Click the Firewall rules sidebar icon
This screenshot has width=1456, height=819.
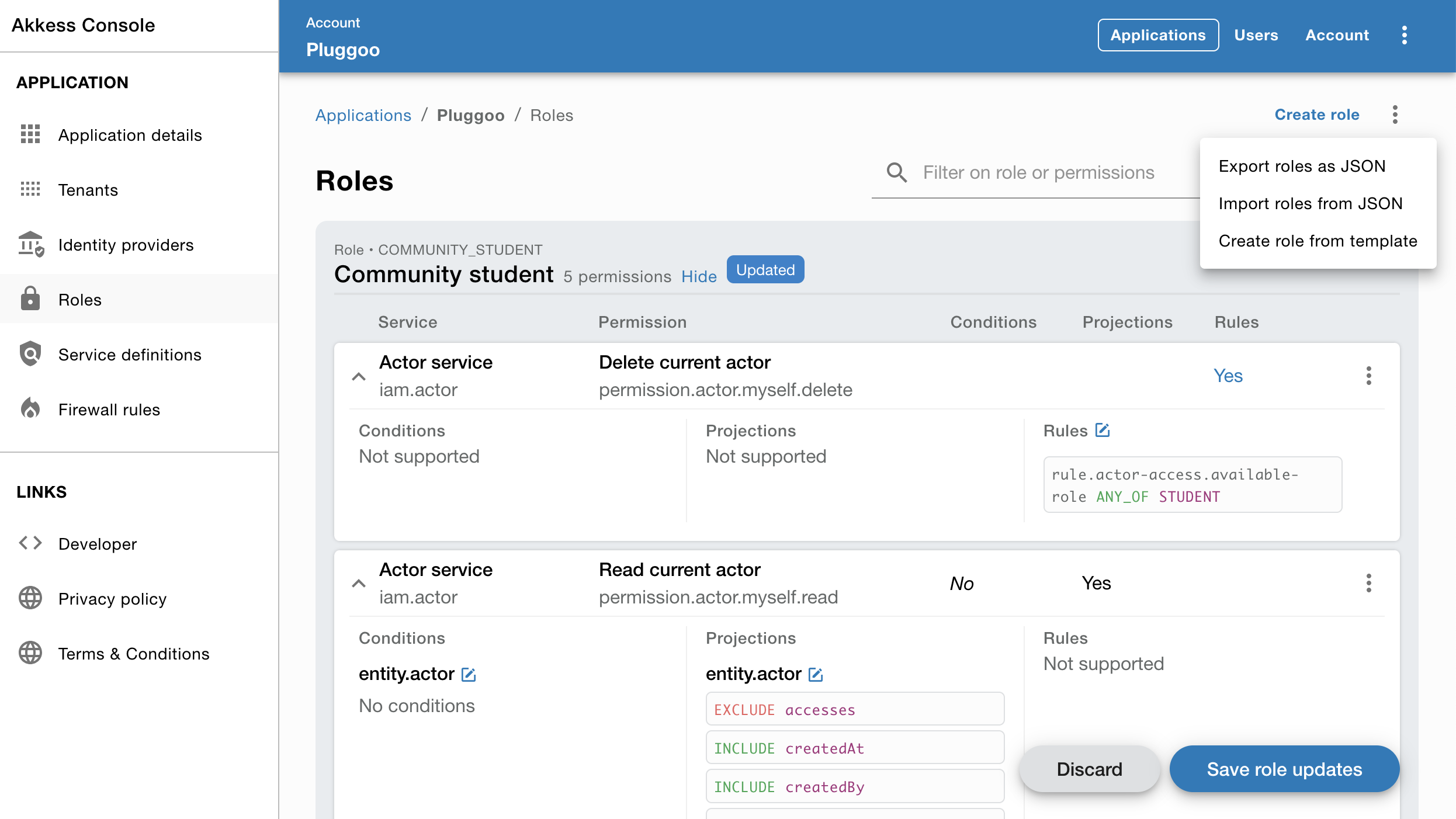(x=29, y=409)
